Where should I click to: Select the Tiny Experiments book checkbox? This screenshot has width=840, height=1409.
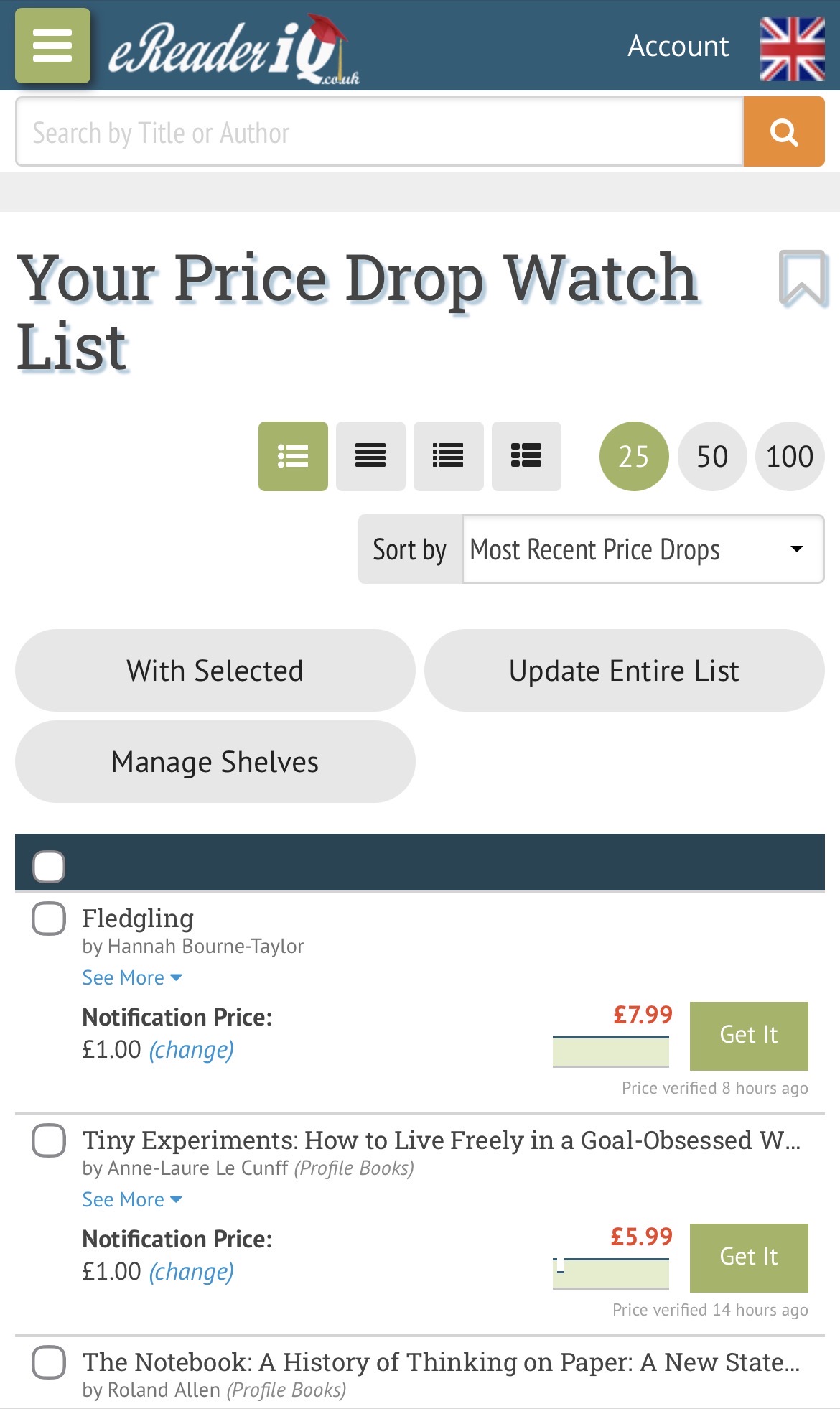(x=49, y=1140)
